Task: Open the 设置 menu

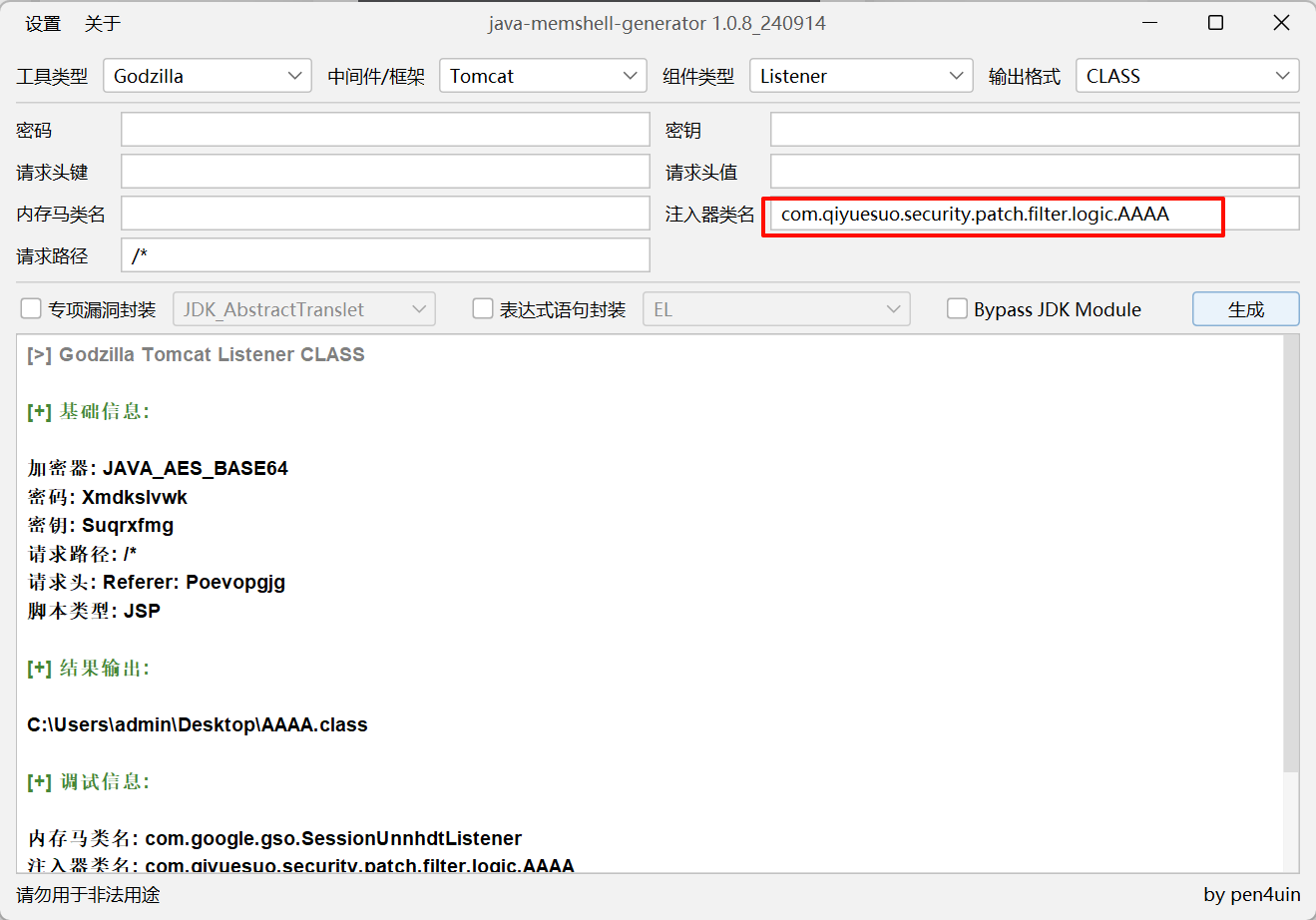Action: point(42,22)
